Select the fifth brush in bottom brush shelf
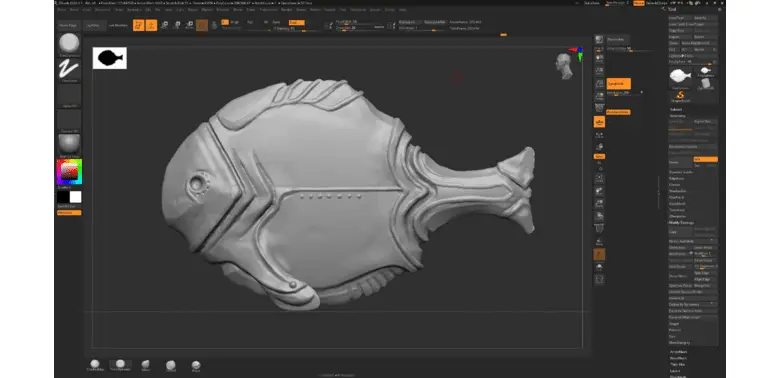This screenshot has height=378, width=780. click(196, 366)
